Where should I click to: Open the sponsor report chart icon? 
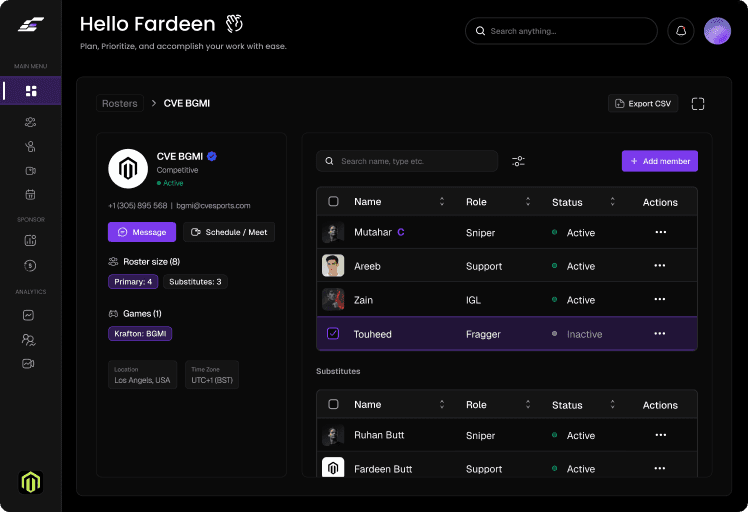click(30, 240)
